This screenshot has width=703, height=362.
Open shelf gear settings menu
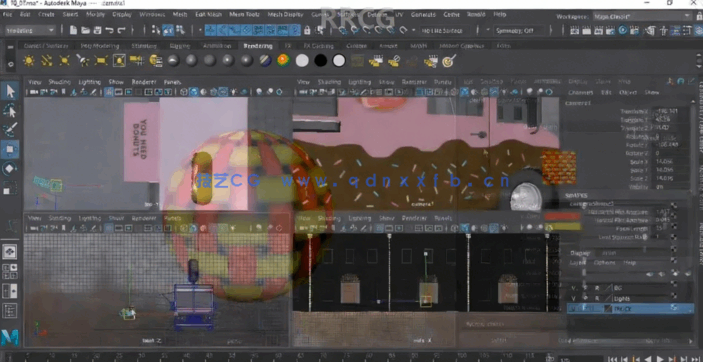click(x=11, y=64)
